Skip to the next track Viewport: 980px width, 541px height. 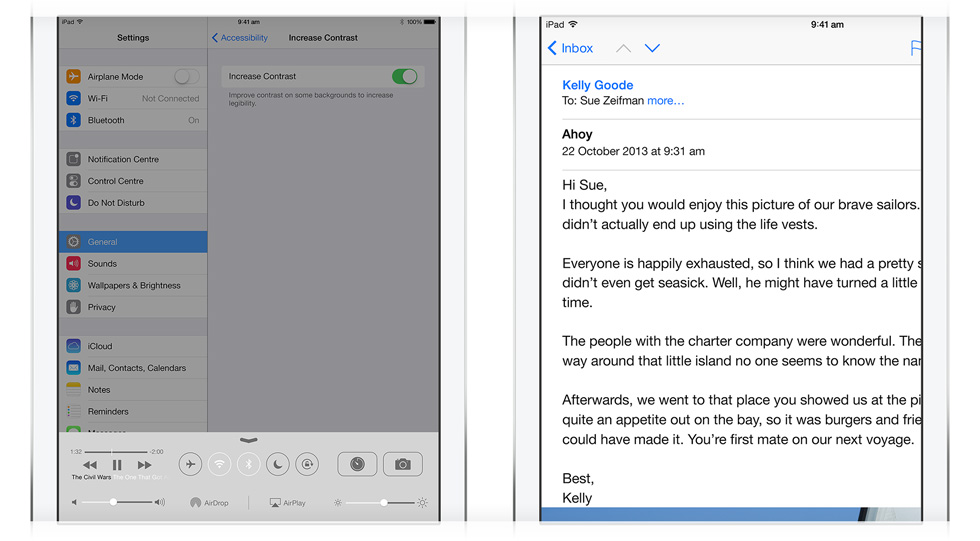coord(145,465)
